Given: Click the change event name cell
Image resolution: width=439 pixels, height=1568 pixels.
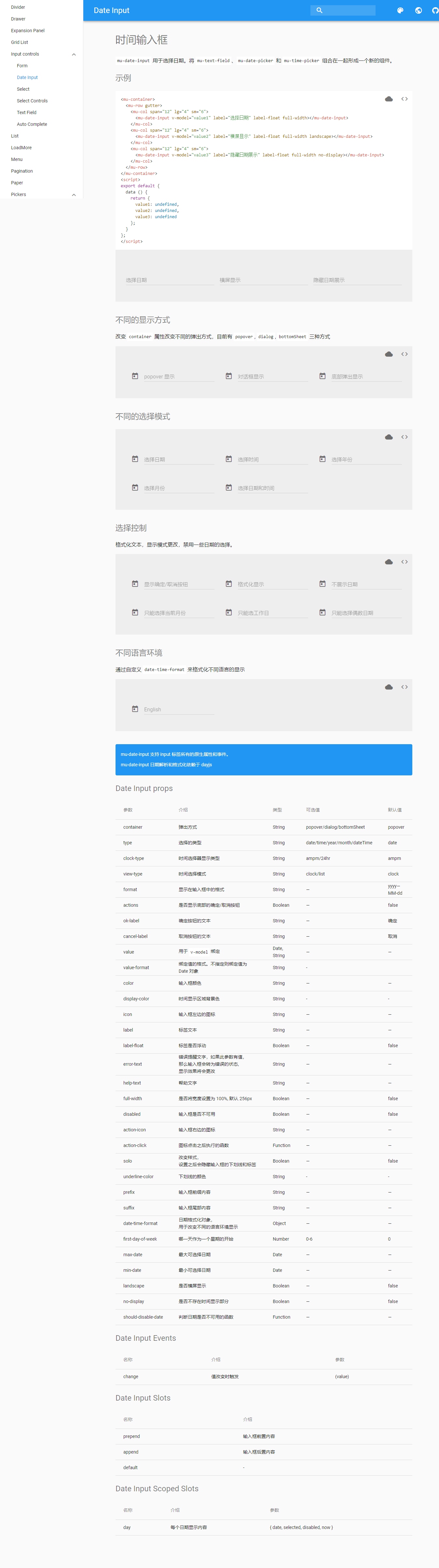Looking at the screenshot, I should click(x=131, y=1377).
